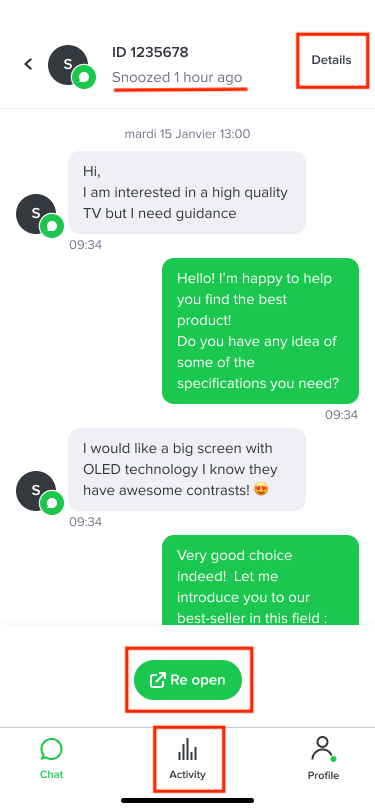Tap the Re open button

click(188, 679)
